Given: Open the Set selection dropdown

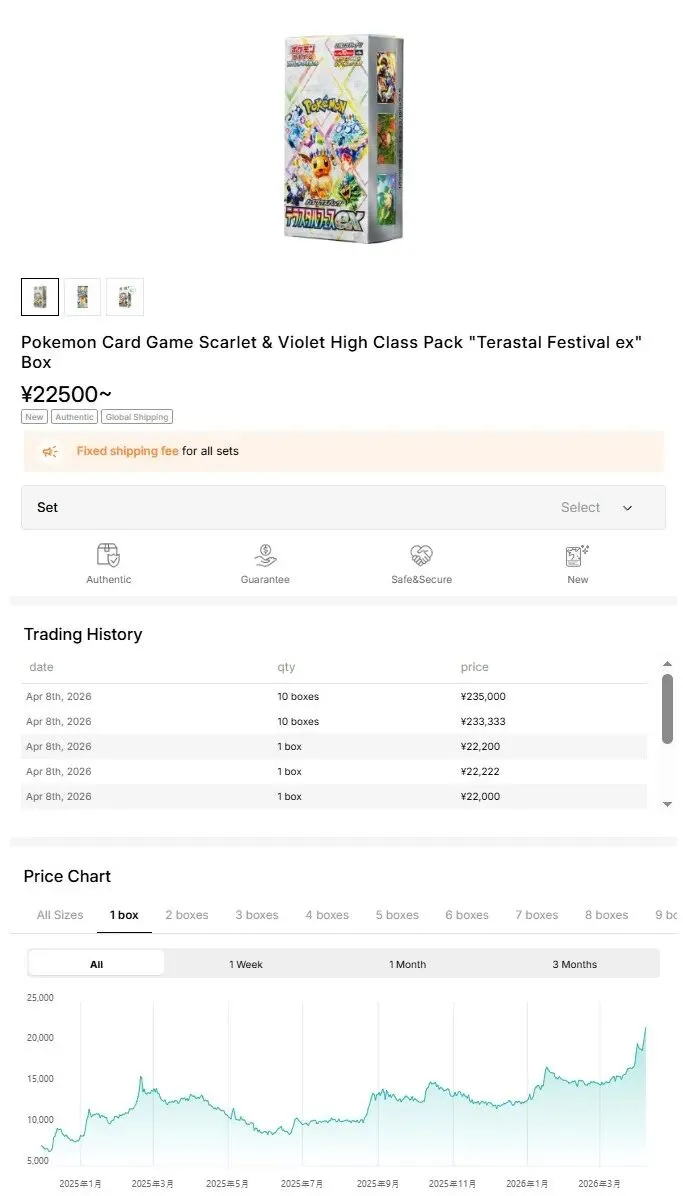Looking at the screenshot, I should [x=343, y=508].
